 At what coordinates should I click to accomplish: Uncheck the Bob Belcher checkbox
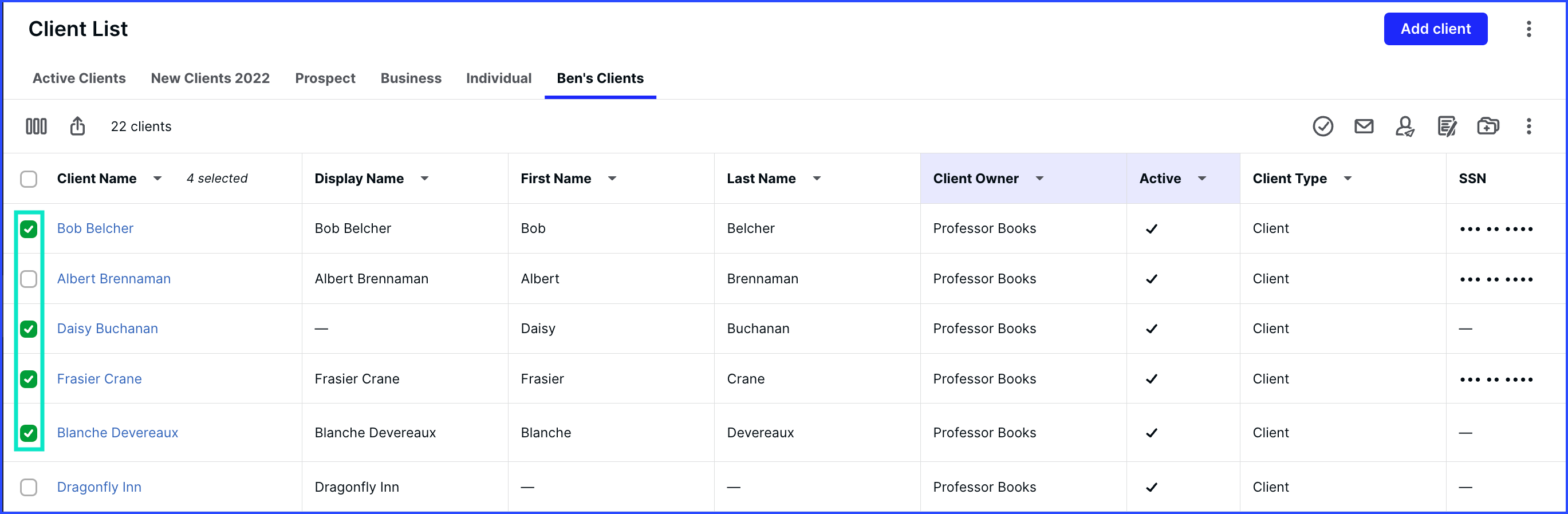point(29,230)
